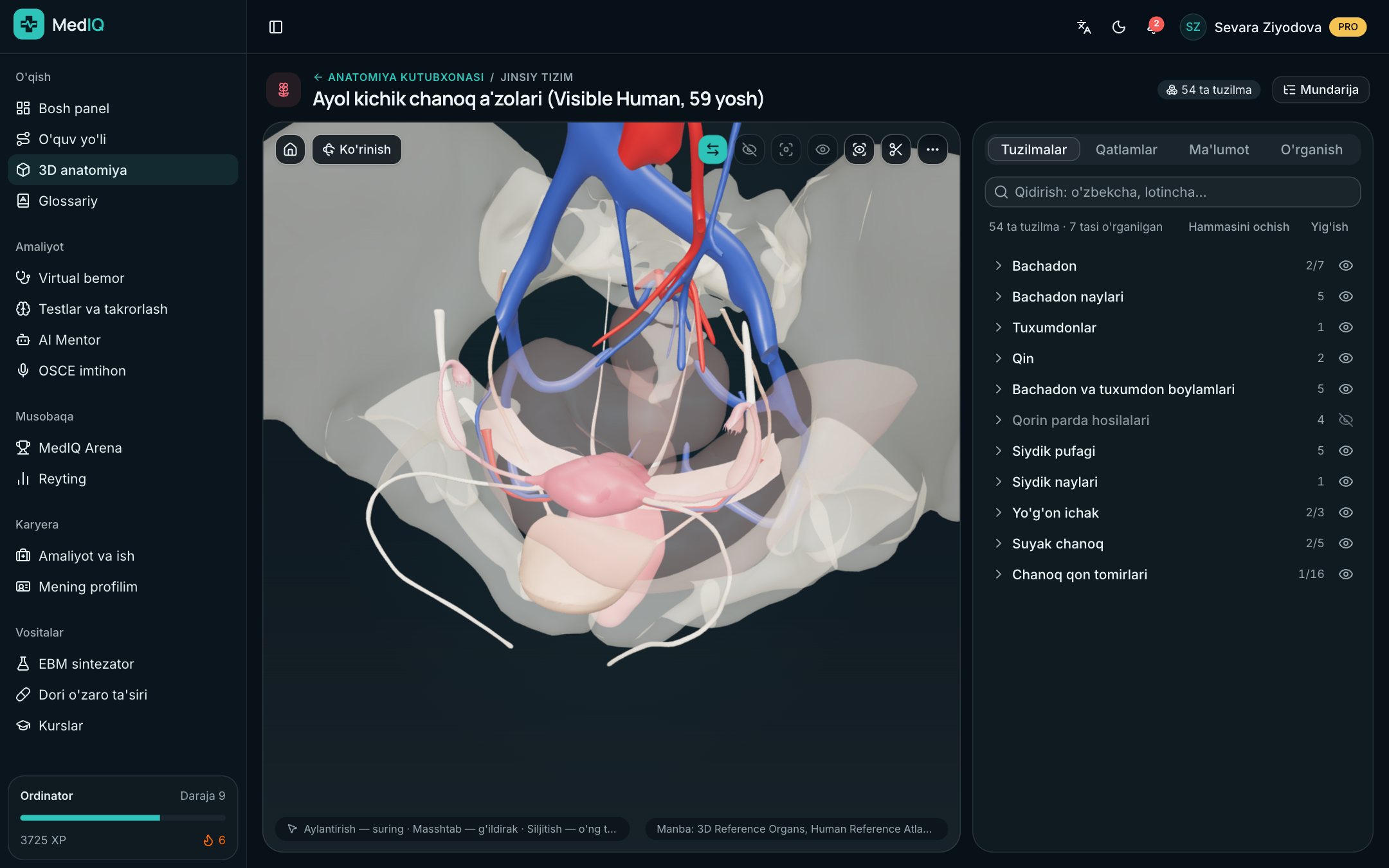Switch to the Ma'lumot tab
The height and width of the screenshot is (868, 1389).
(1219, 150)
